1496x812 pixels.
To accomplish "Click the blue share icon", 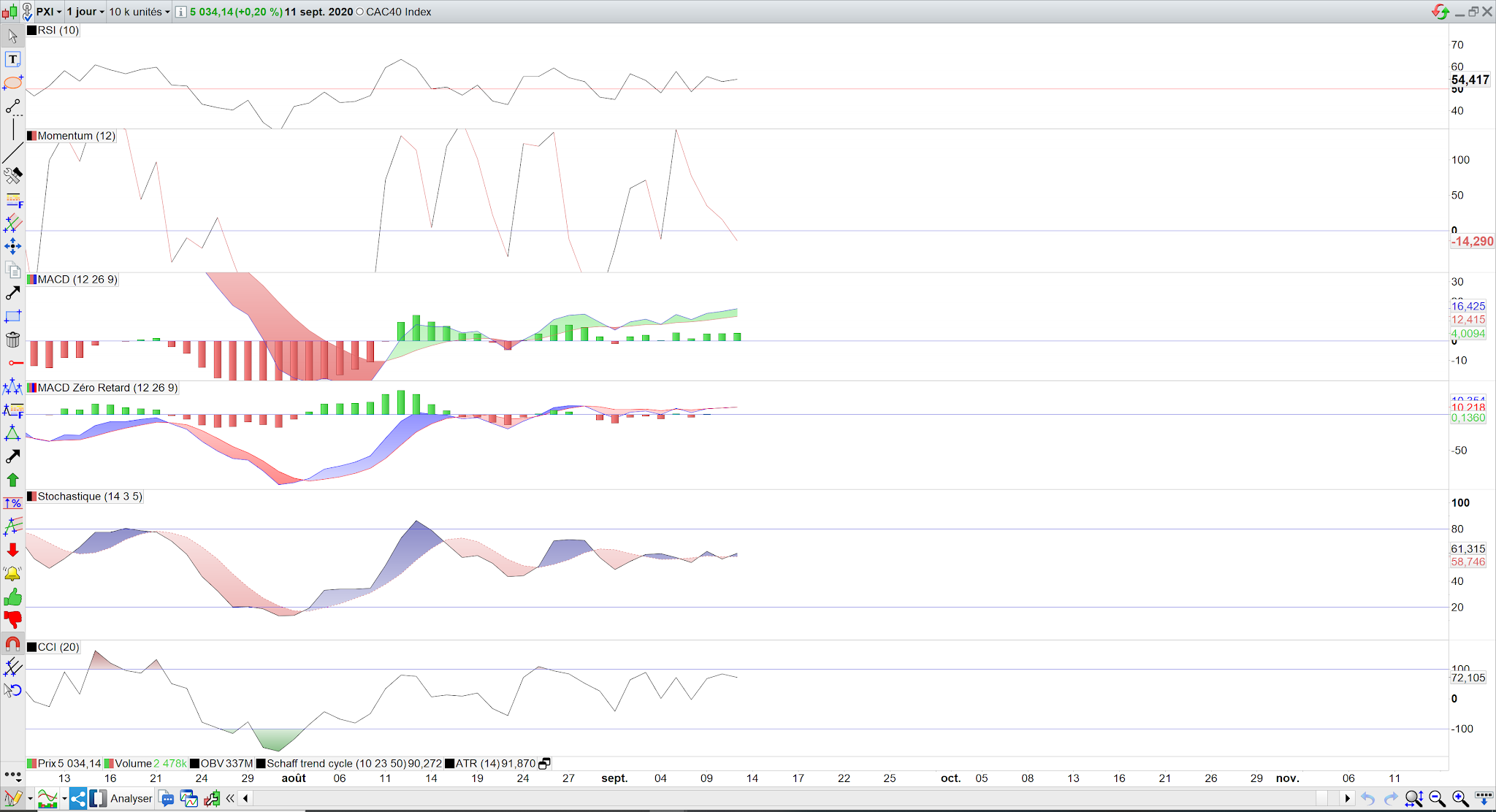I will coord(78,798).
